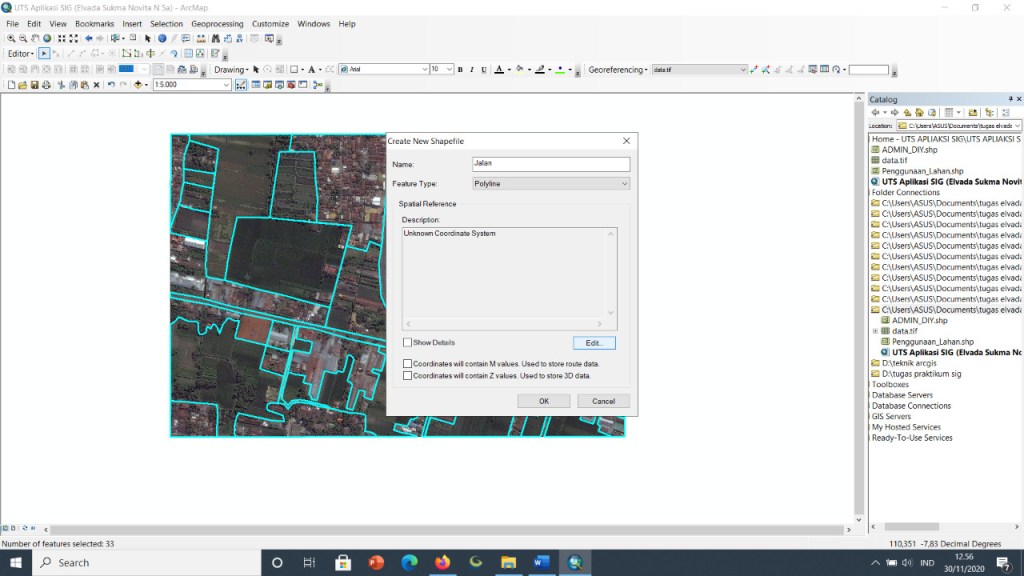The width and height of the screenshot is (1024, 576).
Task: Go back to previous extent arrow
Action: point(88,39)
